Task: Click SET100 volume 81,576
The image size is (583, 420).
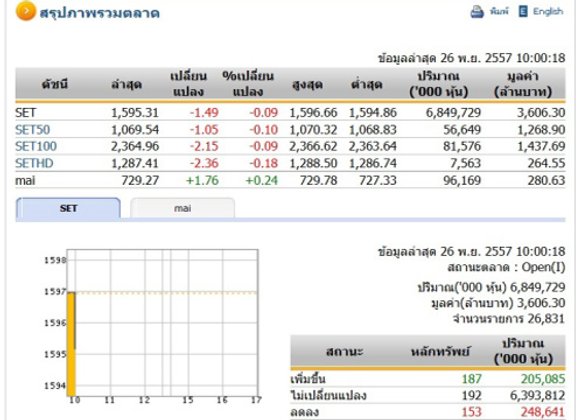Action: (462, 146)
